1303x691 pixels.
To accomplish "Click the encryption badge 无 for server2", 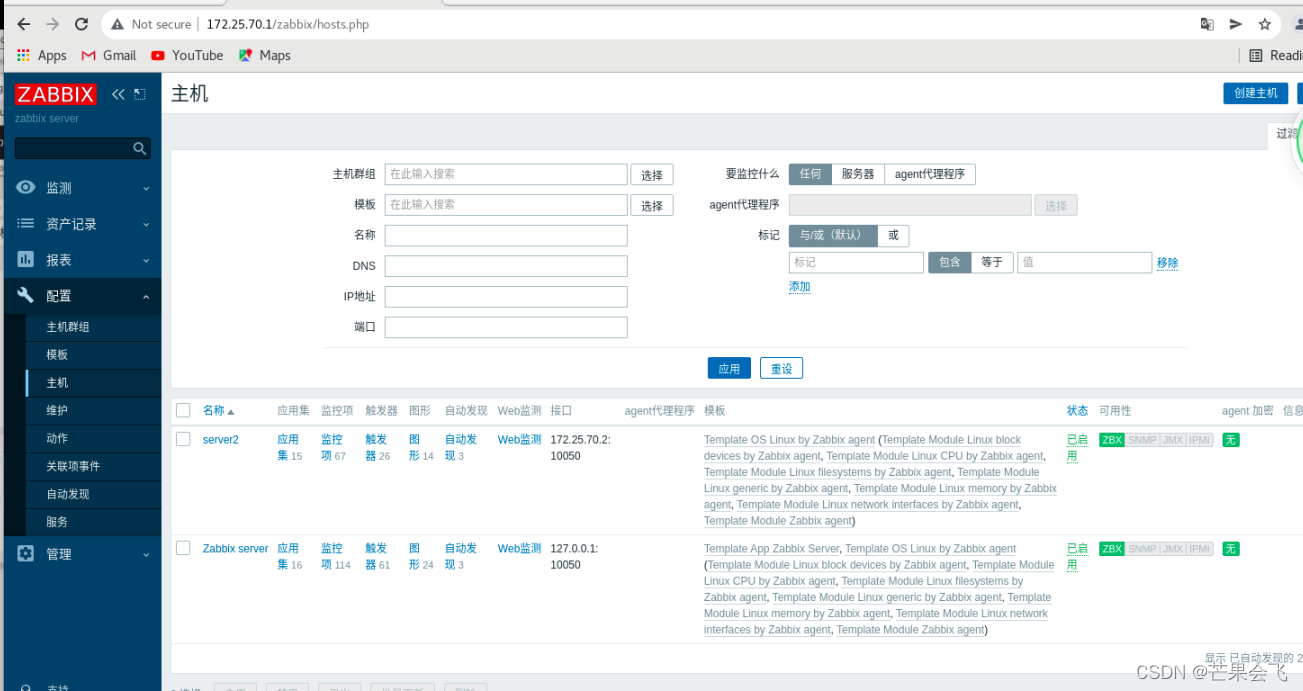I will 1230,440.
